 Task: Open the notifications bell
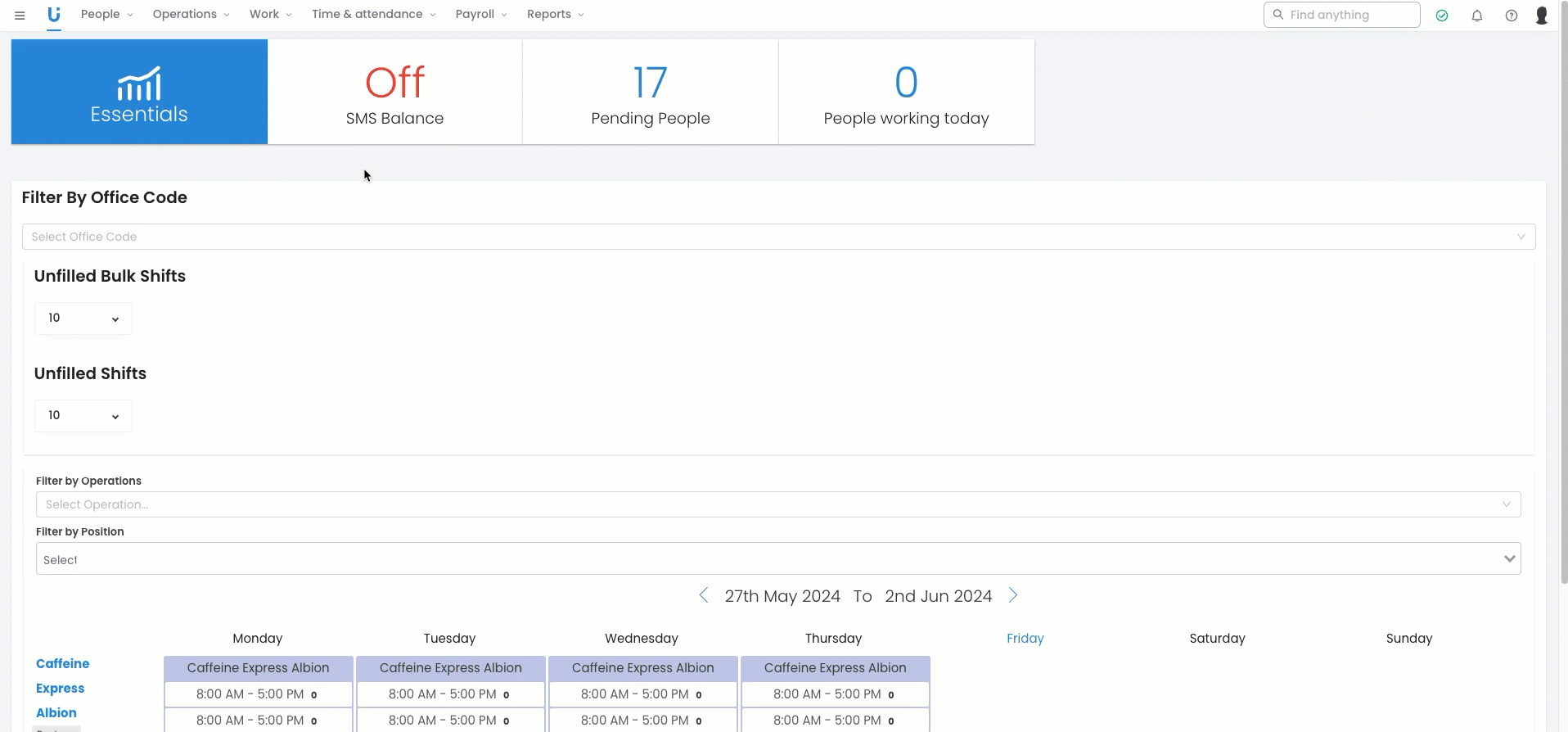pyautogui.click(x=1477, y=16)
